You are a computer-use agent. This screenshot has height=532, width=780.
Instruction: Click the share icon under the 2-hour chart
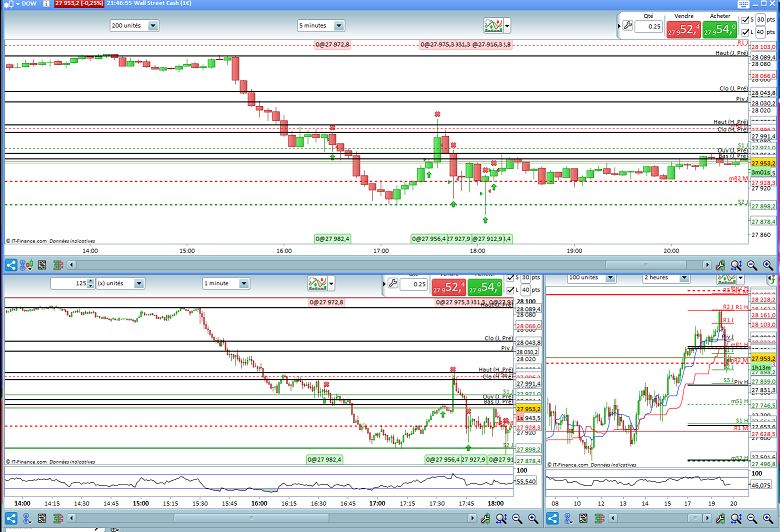[552, 519]
